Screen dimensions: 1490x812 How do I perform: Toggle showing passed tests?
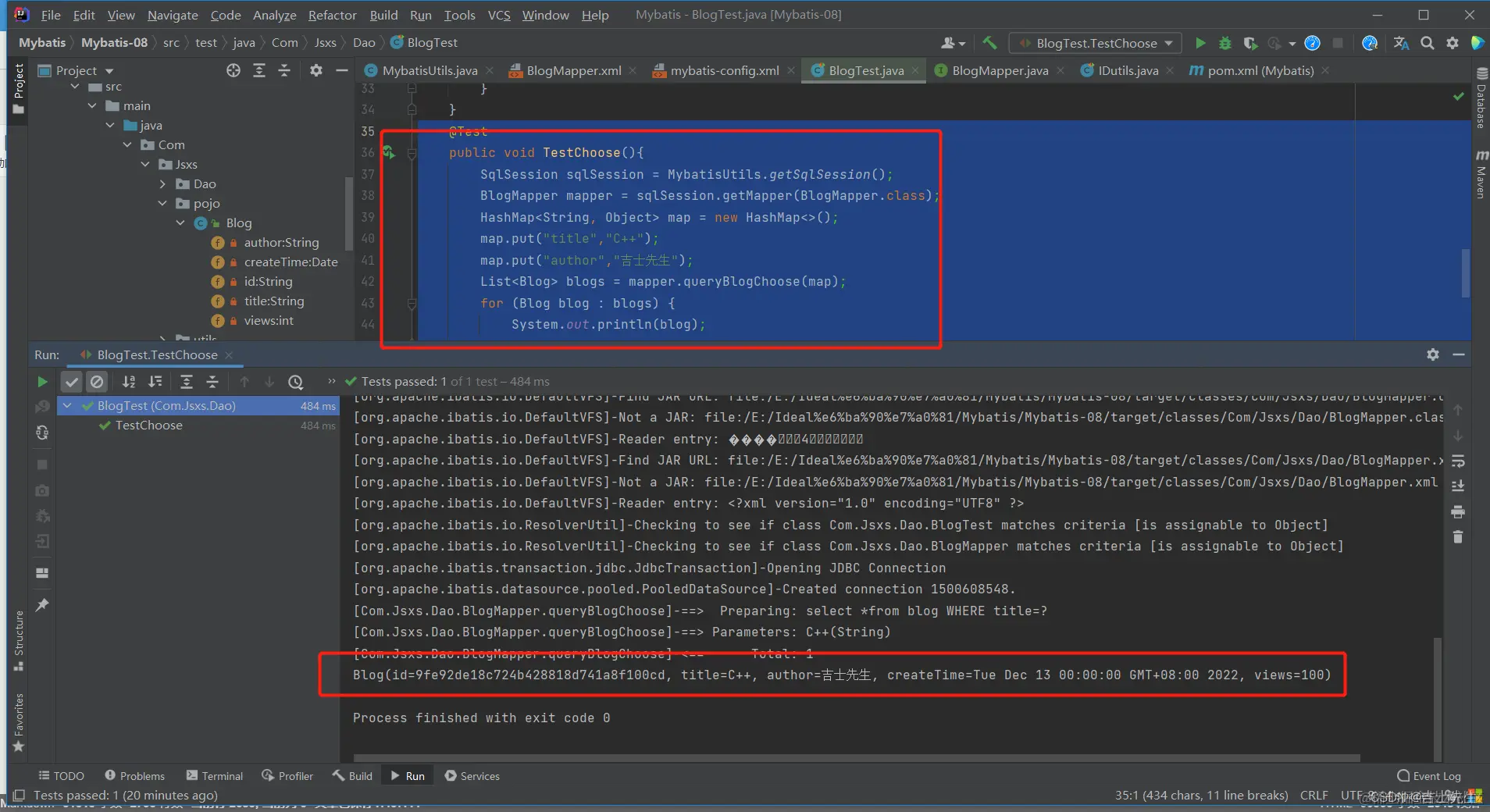[72, 382]
